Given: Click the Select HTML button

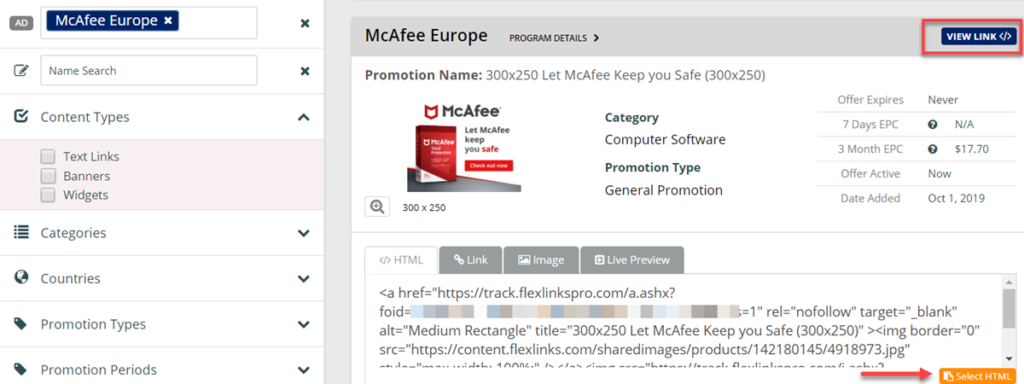Looking at the screenshot, I should (978, 376).
